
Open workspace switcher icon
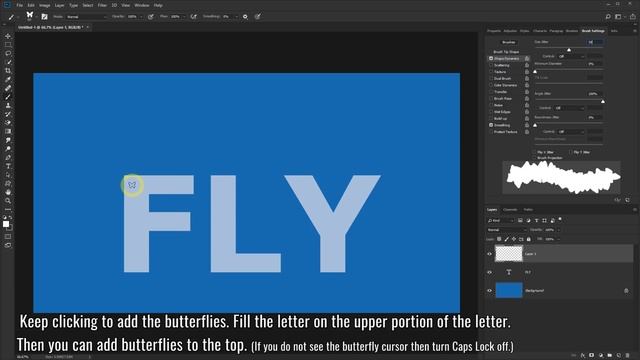(x=619, y=17)
